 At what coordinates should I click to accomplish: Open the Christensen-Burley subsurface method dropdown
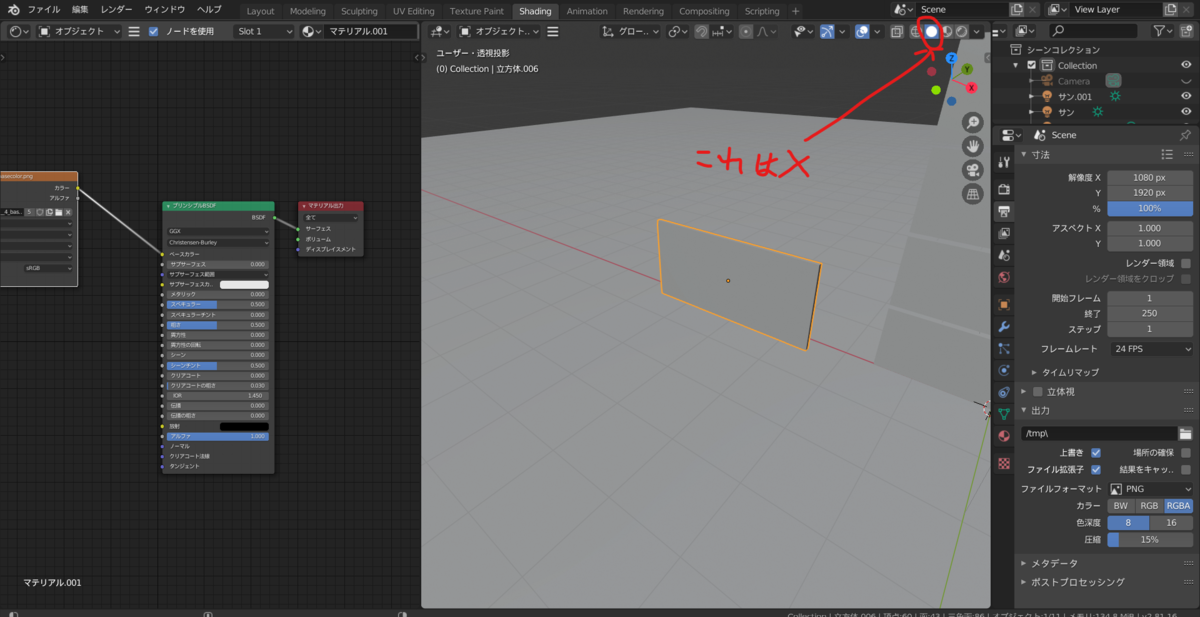(218, 242)
